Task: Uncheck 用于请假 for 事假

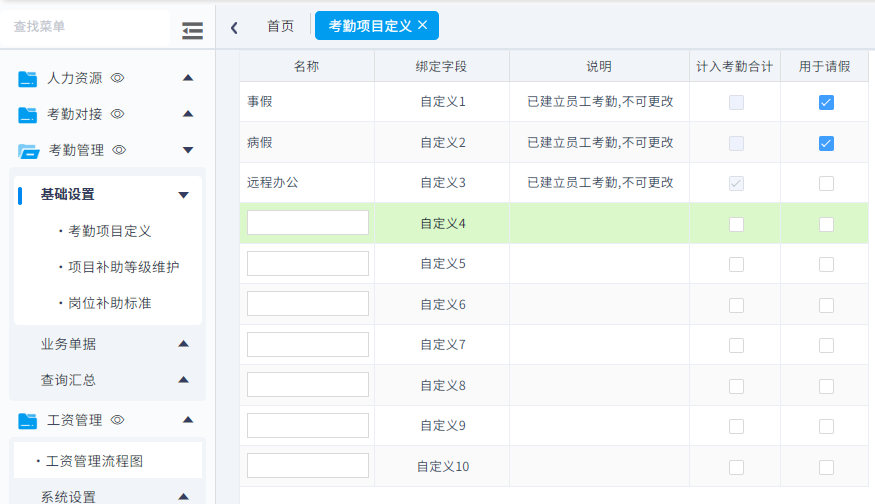Action: (826, 103)
